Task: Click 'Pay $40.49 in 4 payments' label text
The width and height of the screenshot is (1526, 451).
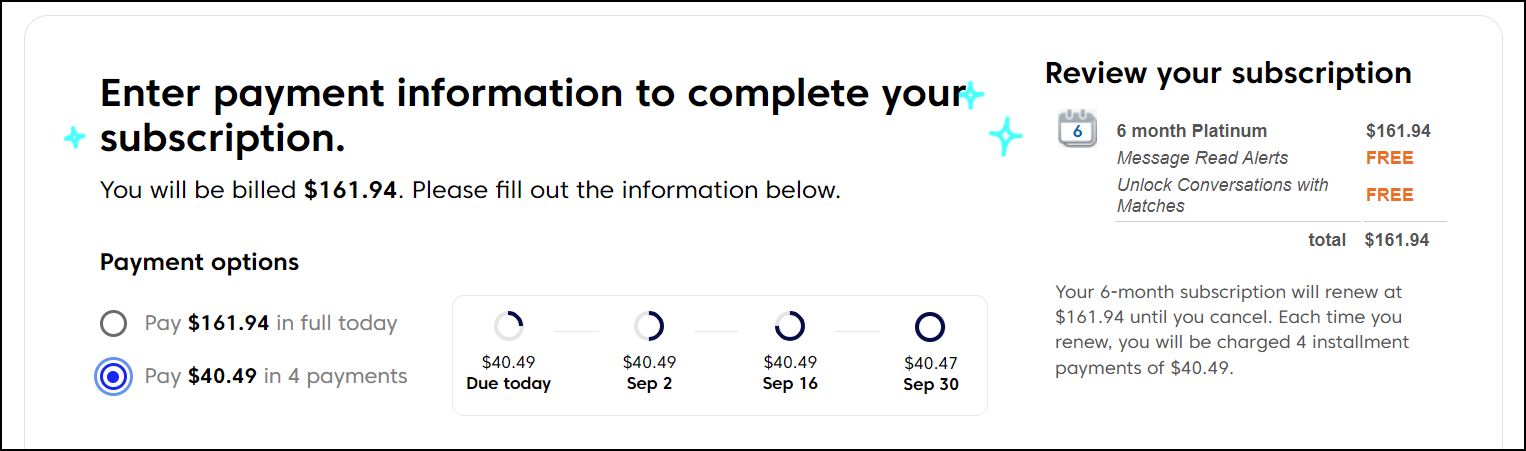Action: (276, 377)
